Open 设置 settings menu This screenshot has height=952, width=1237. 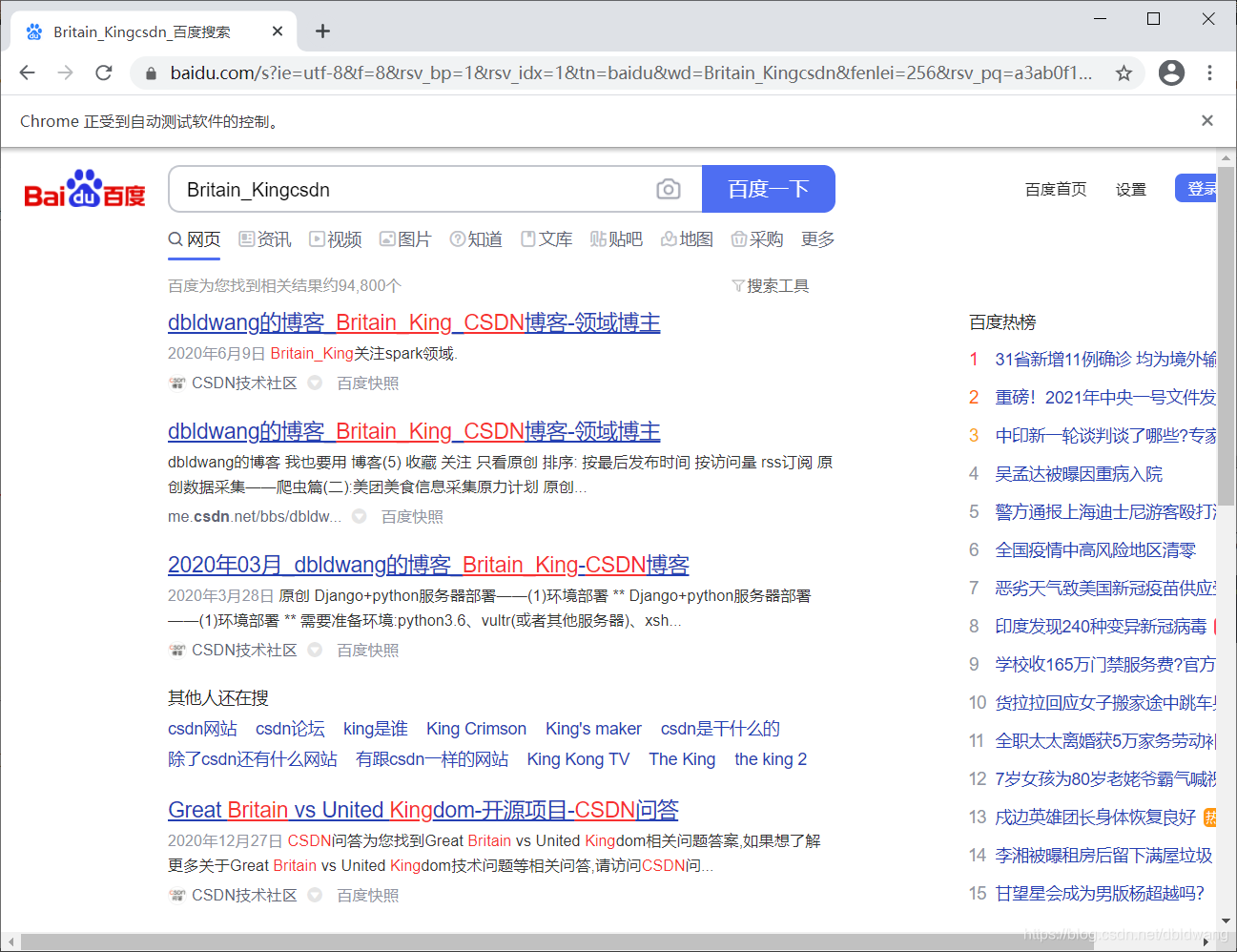[x=1131, y=189]
